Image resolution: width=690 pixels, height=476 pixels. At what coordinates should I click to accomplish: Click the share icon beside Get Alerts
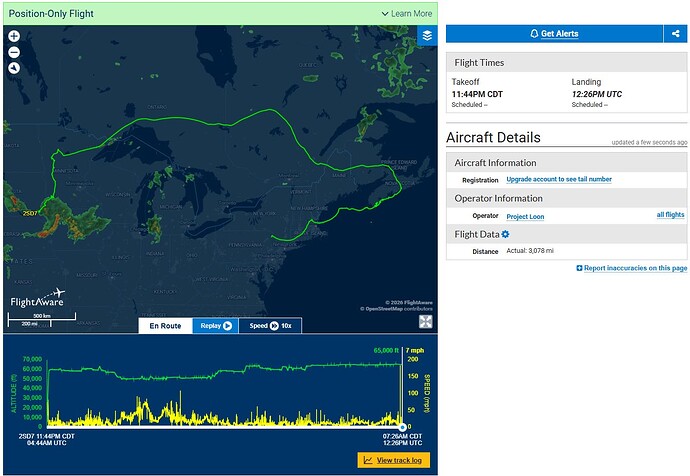675,33
